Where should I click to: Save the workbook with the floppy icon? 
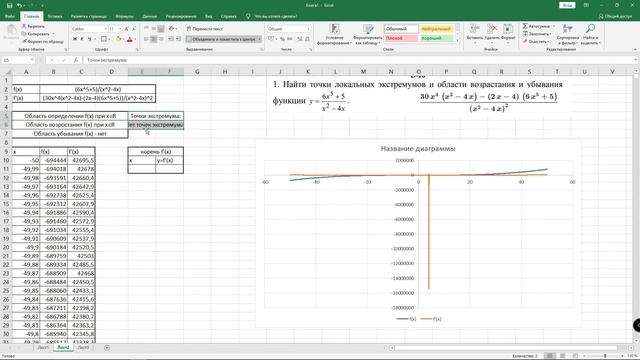(x=9, y=5)
